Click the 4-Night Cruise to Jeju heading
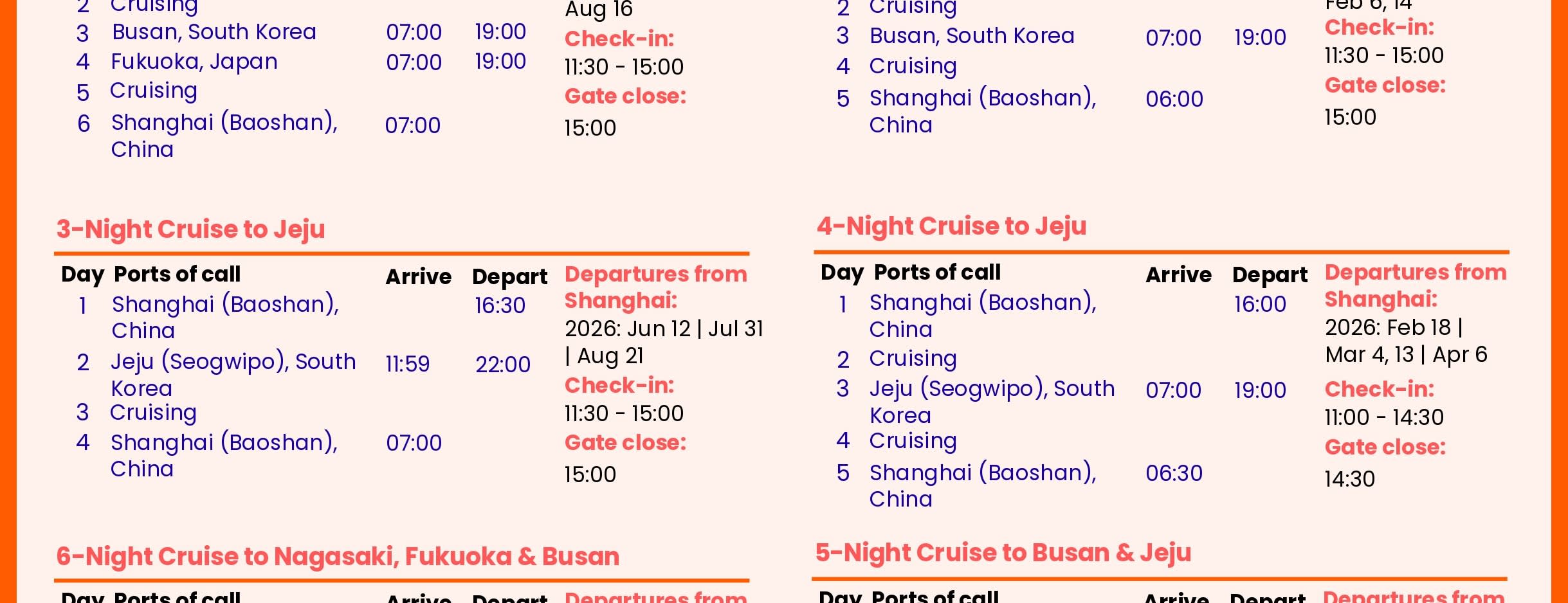 (x=951, y=226)
